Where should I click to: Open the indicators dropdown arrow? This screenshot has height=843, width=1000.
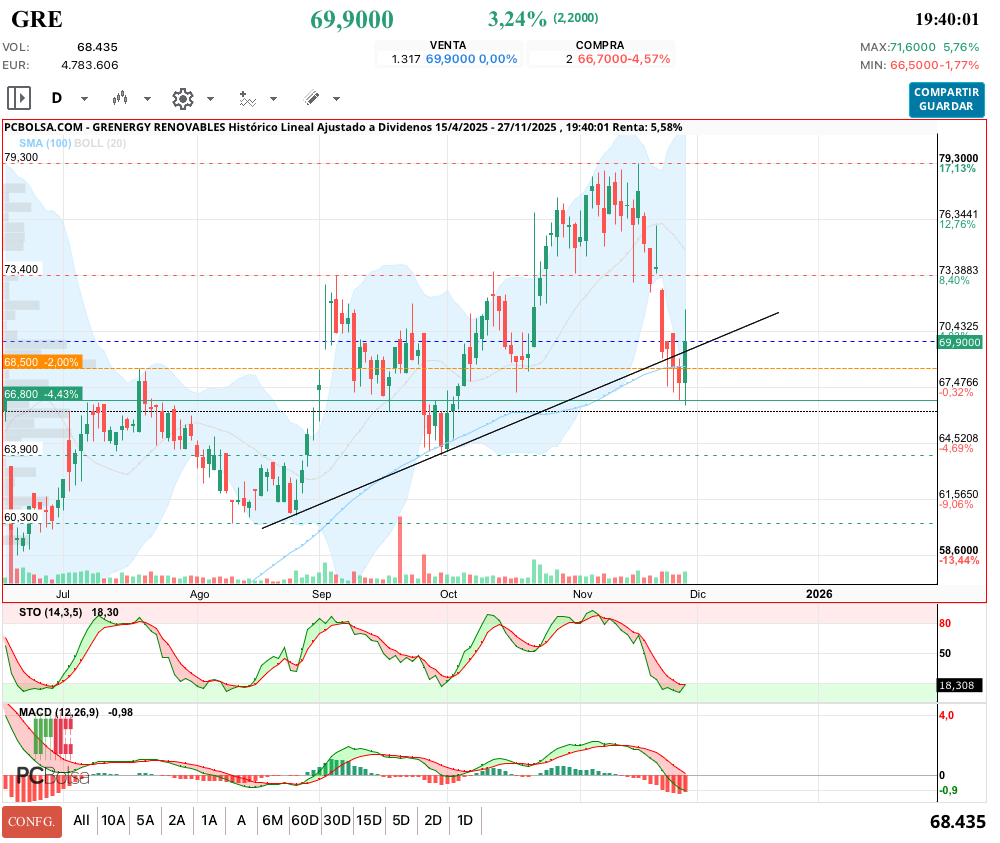pos(274,99)
